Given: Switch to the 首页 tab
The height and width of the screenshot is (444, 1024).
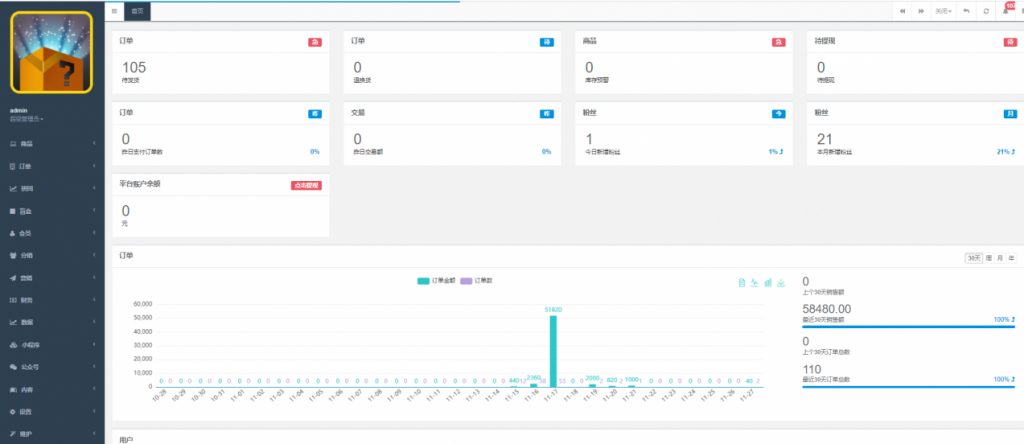Looking at the screenshot, I should coord(137,11).
